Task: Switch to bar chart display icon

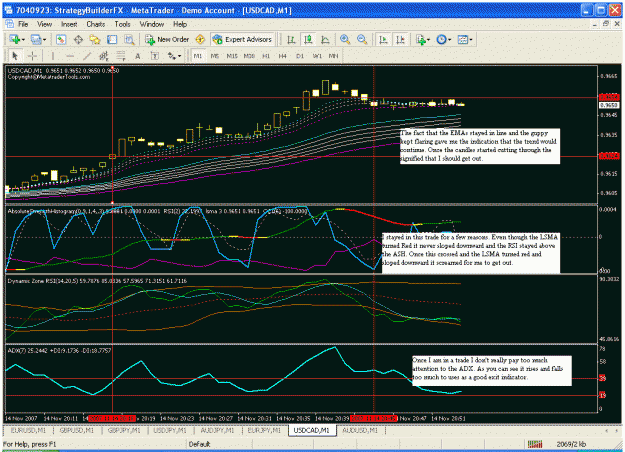Action: click(x=291, y=39)
